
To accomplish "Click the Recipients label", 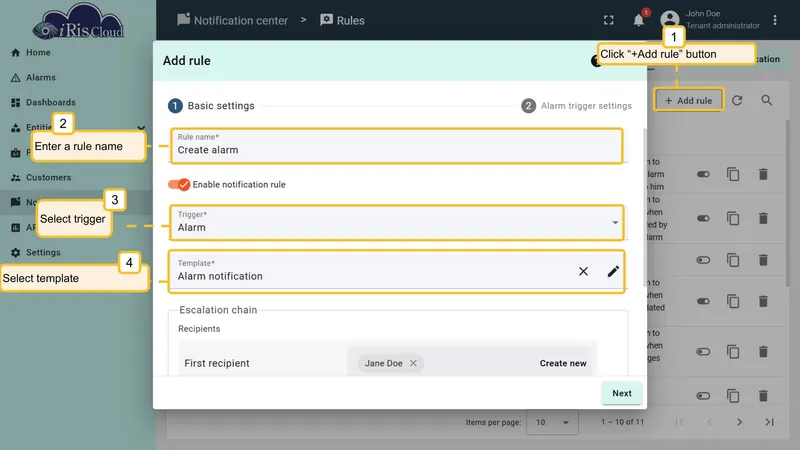I will (x=199, y=329).
